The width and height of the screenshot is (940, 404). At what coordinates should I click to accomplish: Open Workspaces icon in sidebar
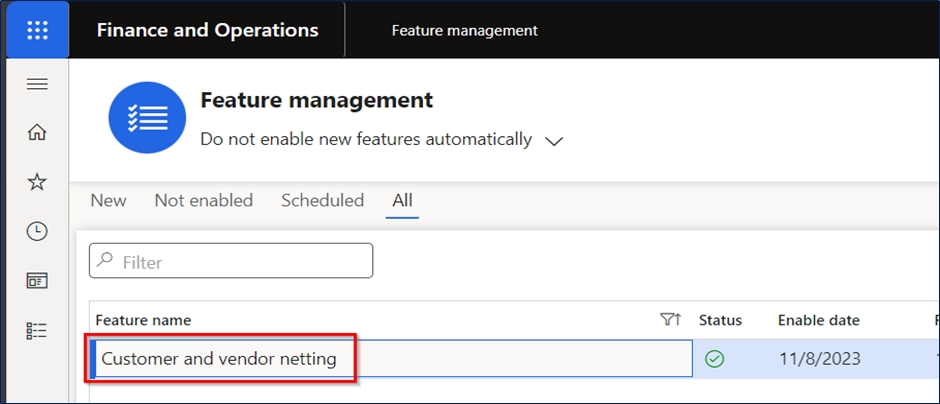(38, 281)
